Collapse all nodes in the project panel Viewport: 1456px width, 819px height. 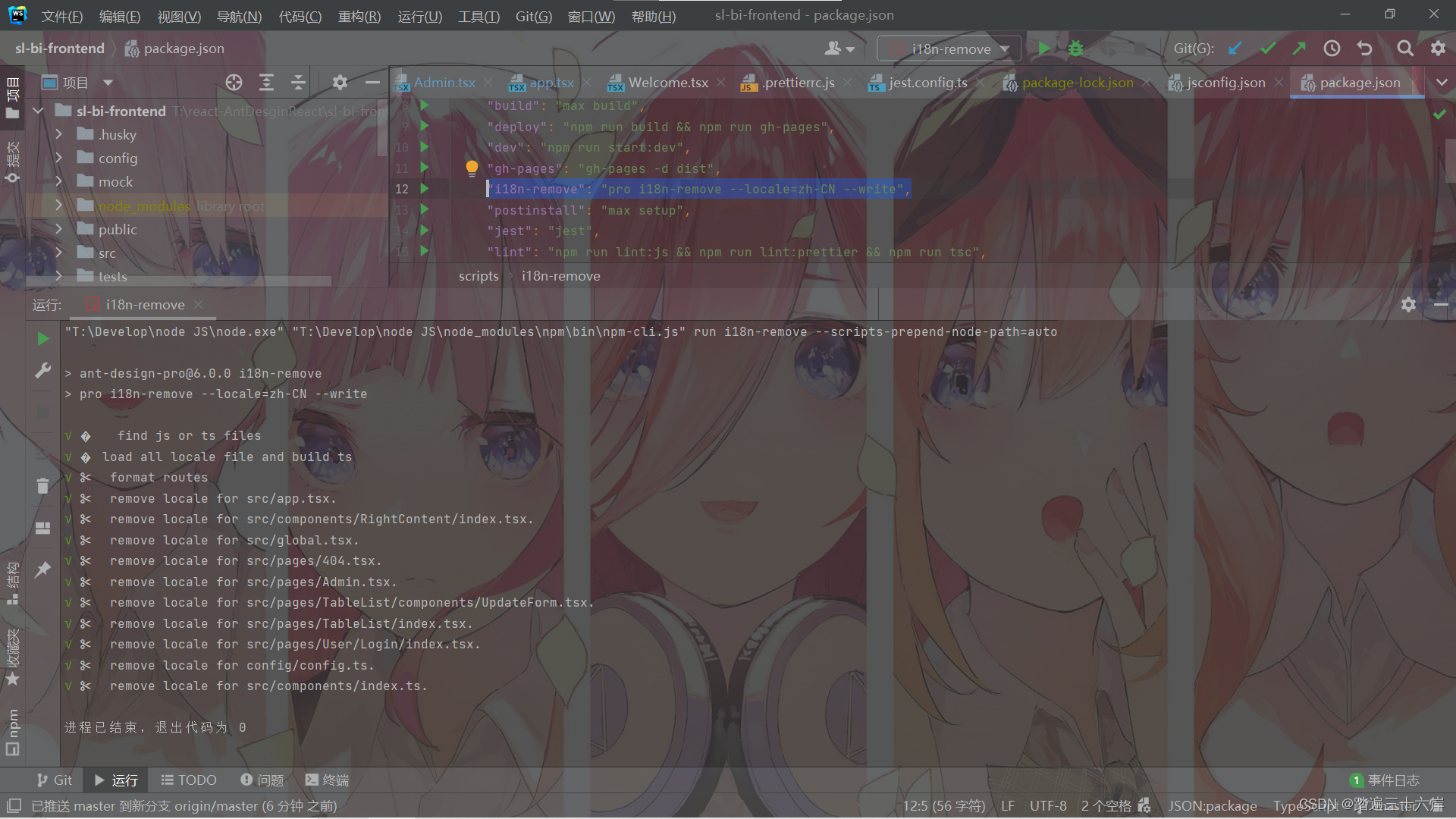pos(298,83)
